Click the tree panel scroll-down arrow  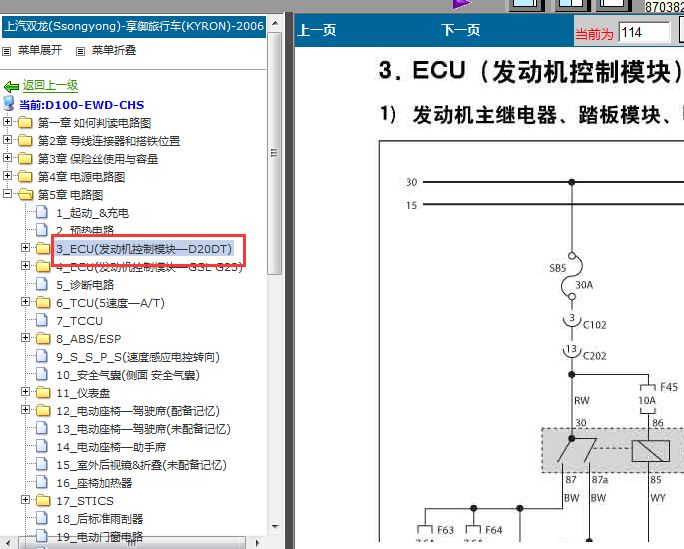(275, 527)
